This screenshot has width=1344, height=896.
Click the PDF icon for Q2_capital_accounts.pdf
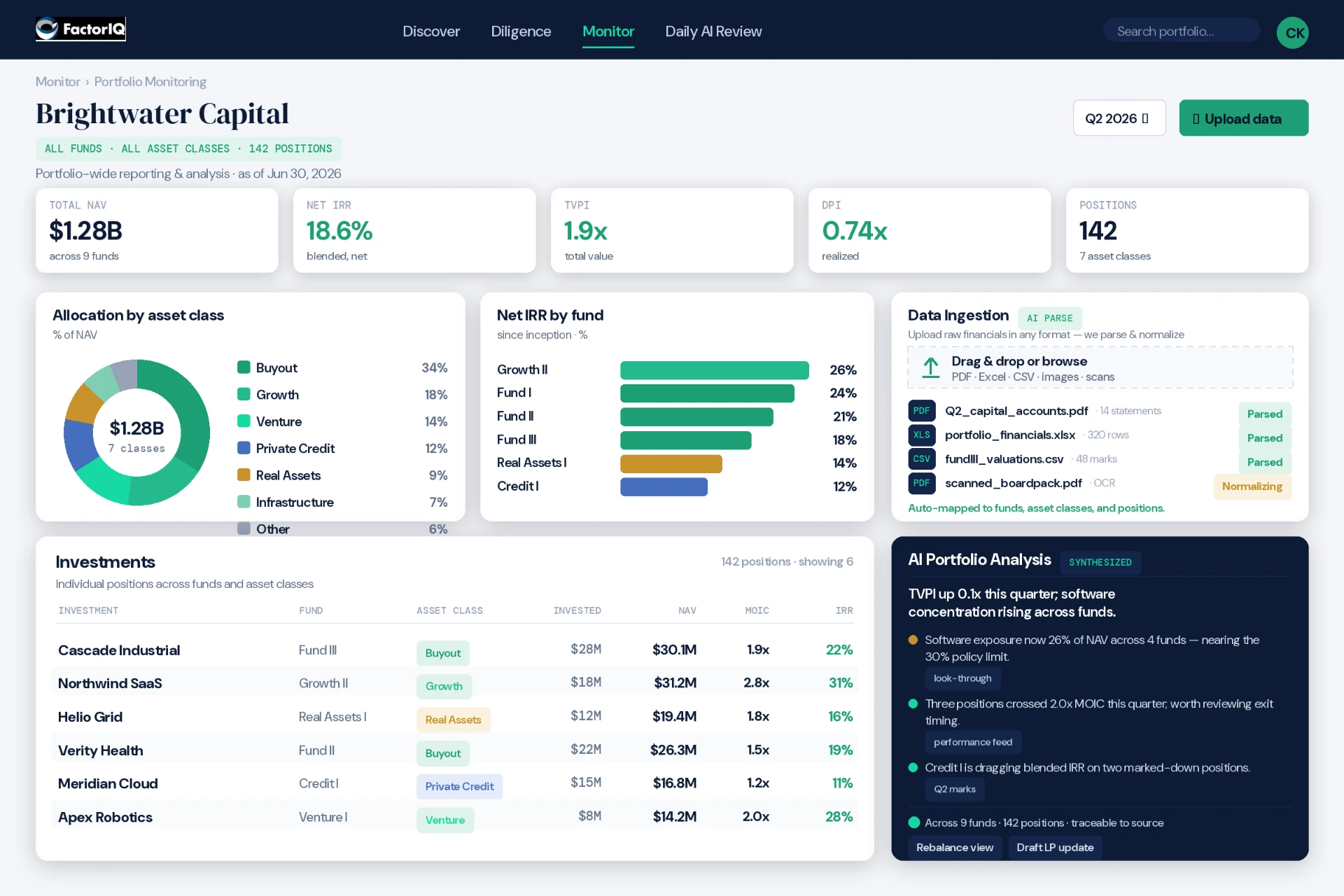(x=921, y=411)
